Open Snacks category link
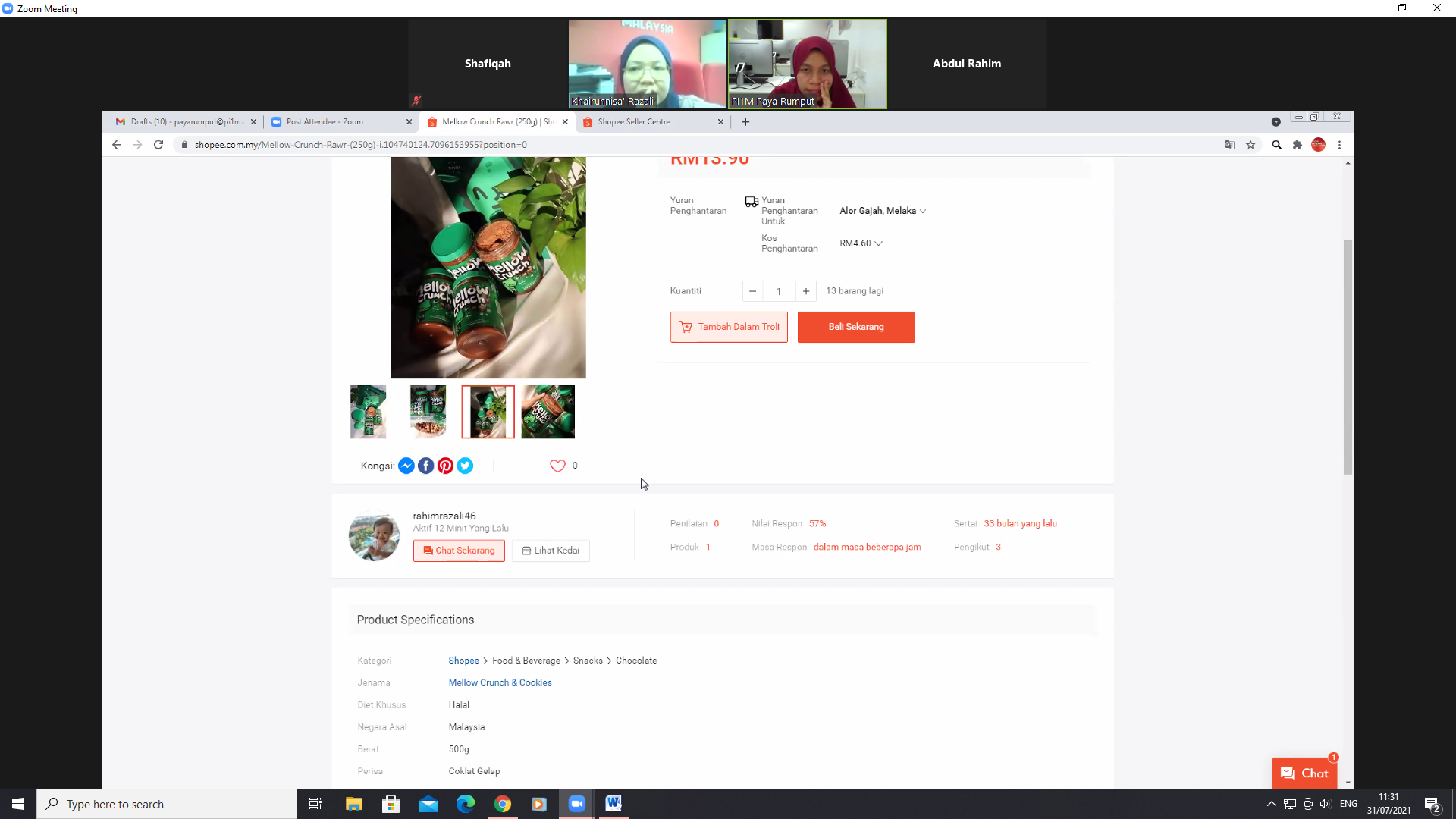 click(x=588, y=661)
